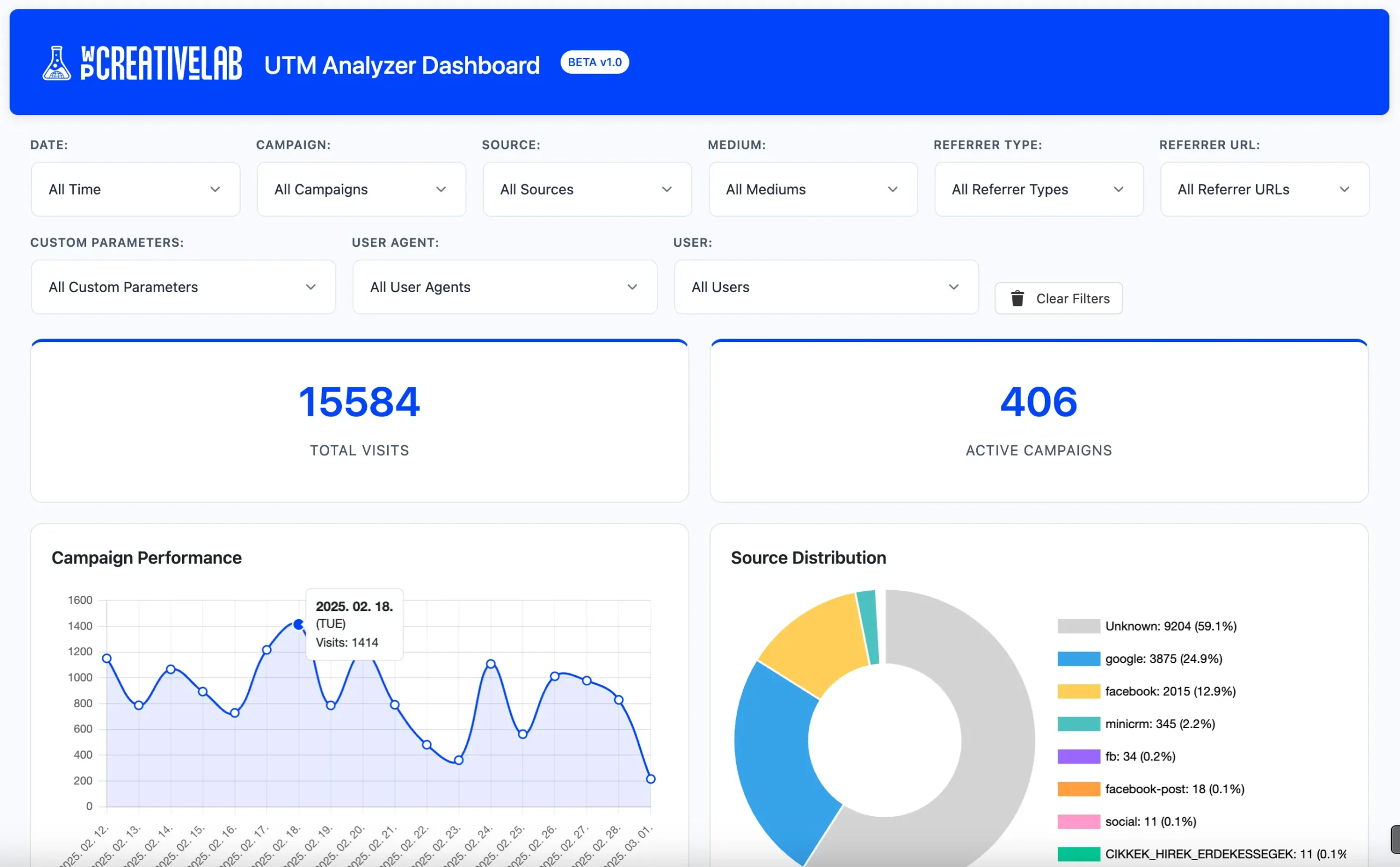Viewport: 1400px width, 867px height.
Task: Open the All Sources dropdown
Action: point(587,189)
